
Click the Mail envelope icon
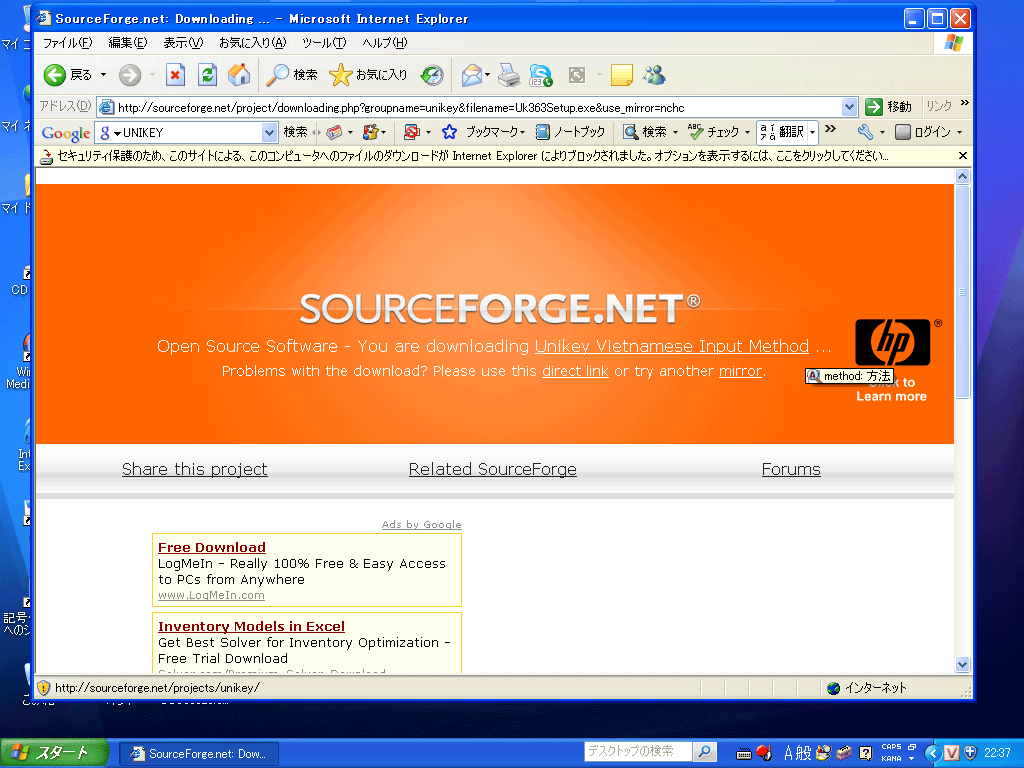pos(472,75)
